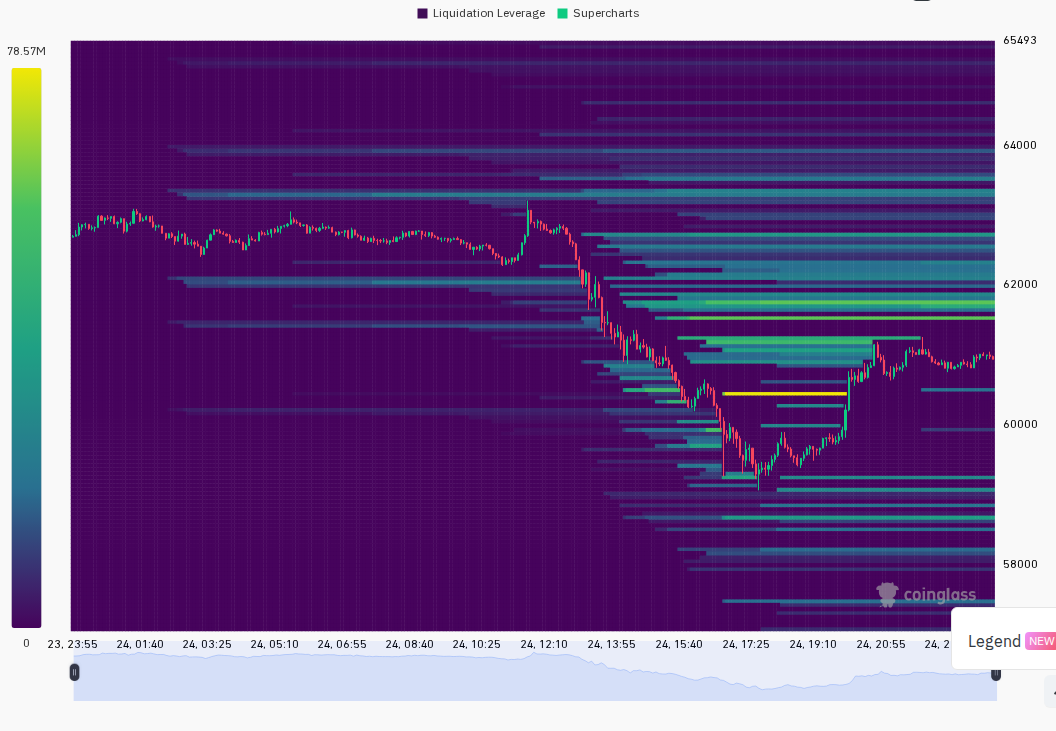Click the 24, 12:10 time axis label
Image resolution: width=1056 pixels, height=731 pixels.
point(543,644)
